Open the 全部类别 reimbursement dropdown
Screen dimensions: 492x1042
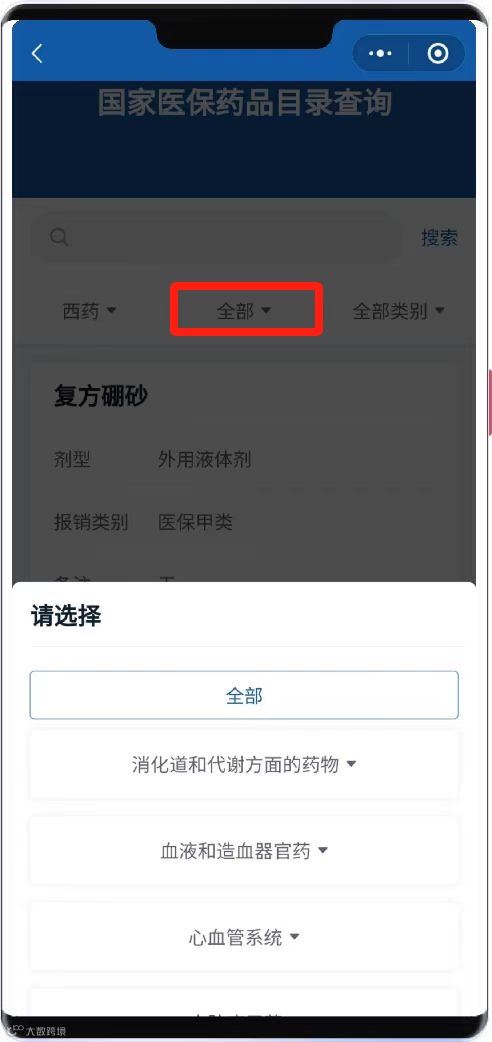[x=398, y=310]
